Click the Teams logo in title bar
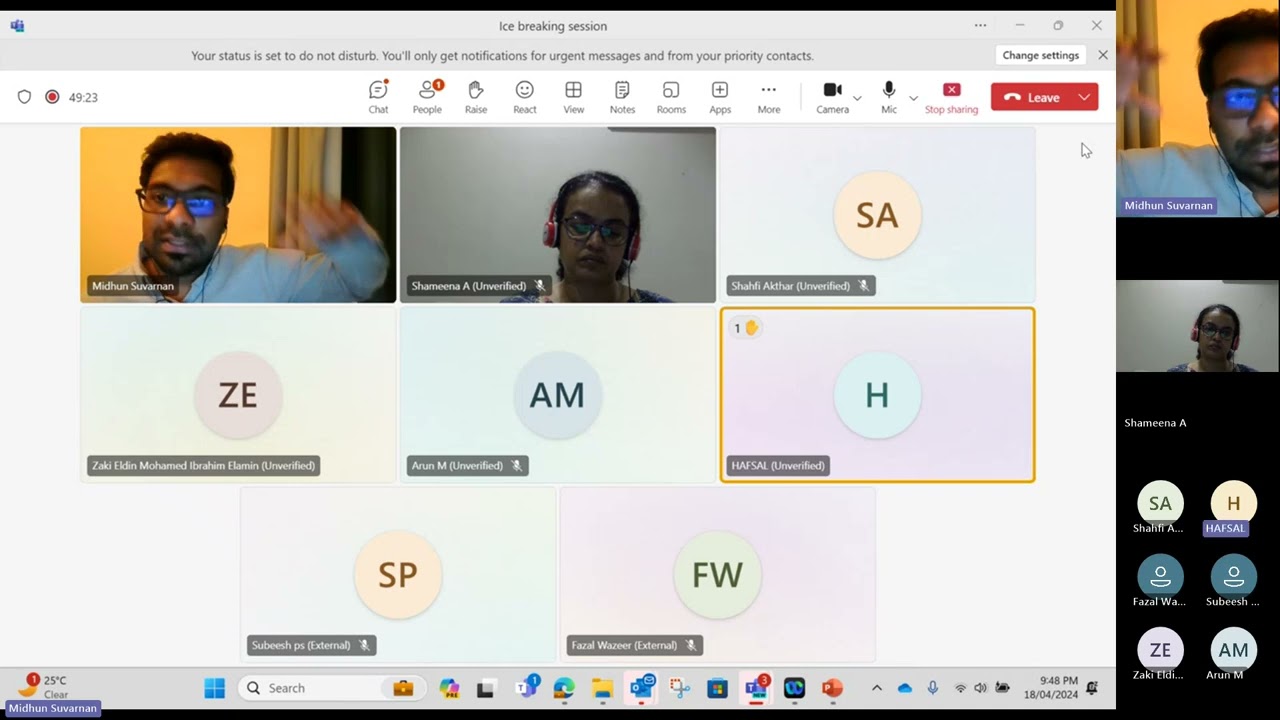The width and height of the screenshot is (1280, 720). (17, 26)
